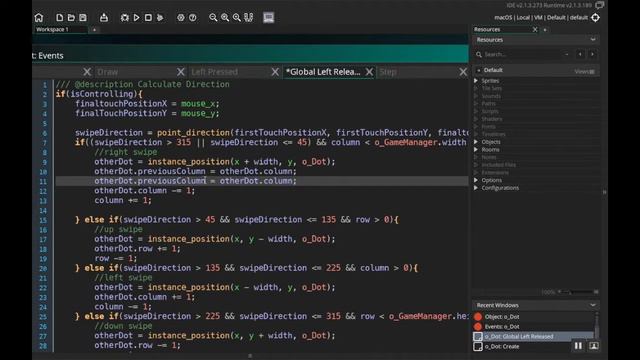The width and height of the screenshot is (640, 360).
Task: Click line number 15 in the gutter
Action: [x=43, y=220]
